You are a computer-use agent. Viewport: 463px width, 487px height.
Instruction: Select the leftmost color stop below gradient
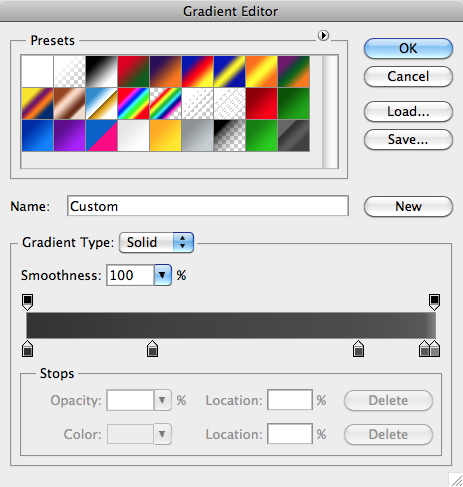[x=27, y=349]
